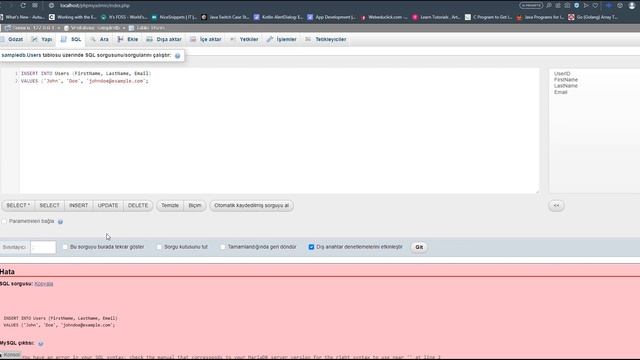Toggle Bu sorguyu burada tekrar göster checkbox
This screenshot has width=640, height=360.
pyautogui.click(x=65, y=247)
